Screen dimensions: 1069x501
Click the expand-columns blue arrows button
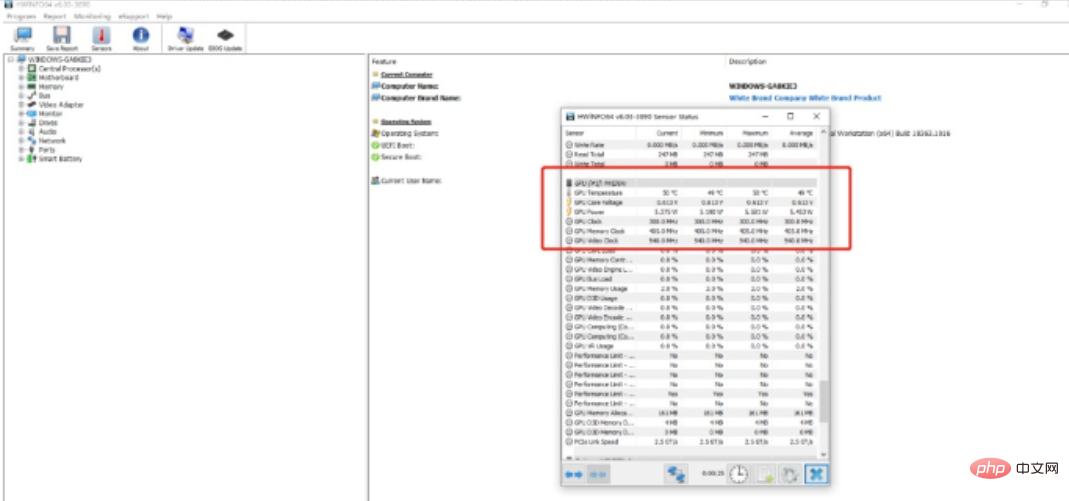[x=574, y=474]
